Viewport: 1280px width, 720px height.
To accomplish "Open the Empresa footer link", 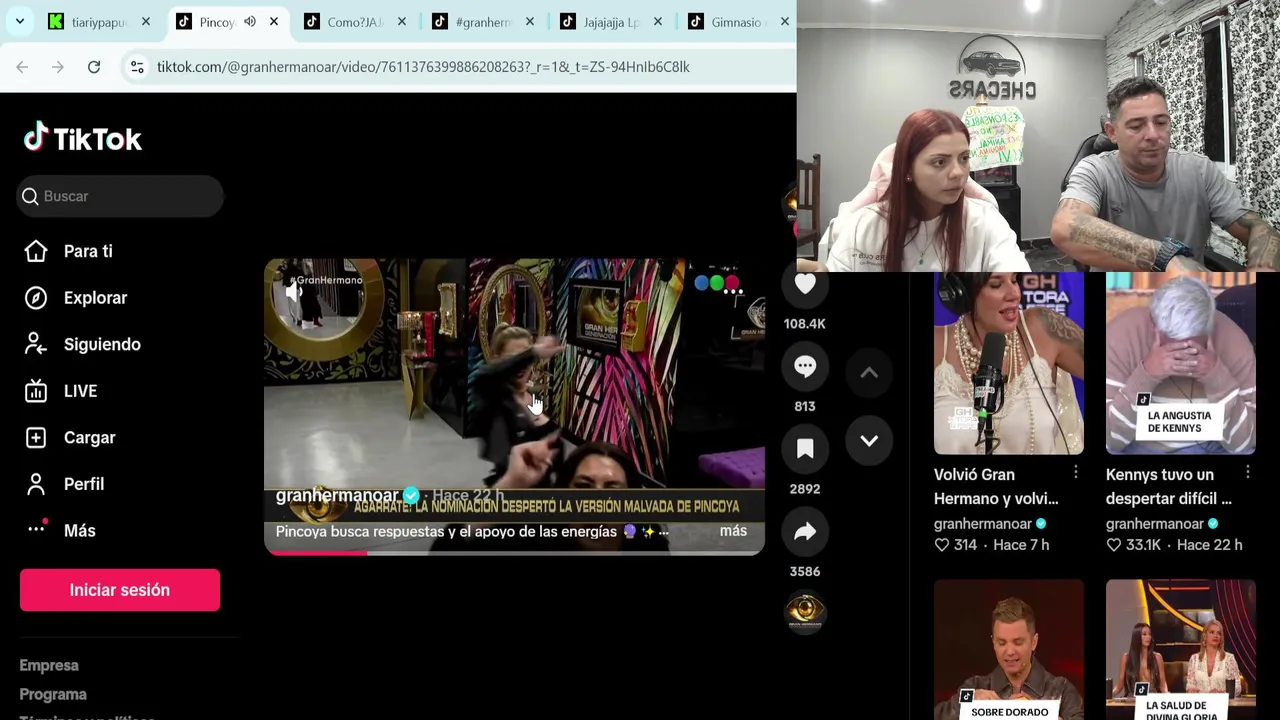I will (x=49, y=665).
